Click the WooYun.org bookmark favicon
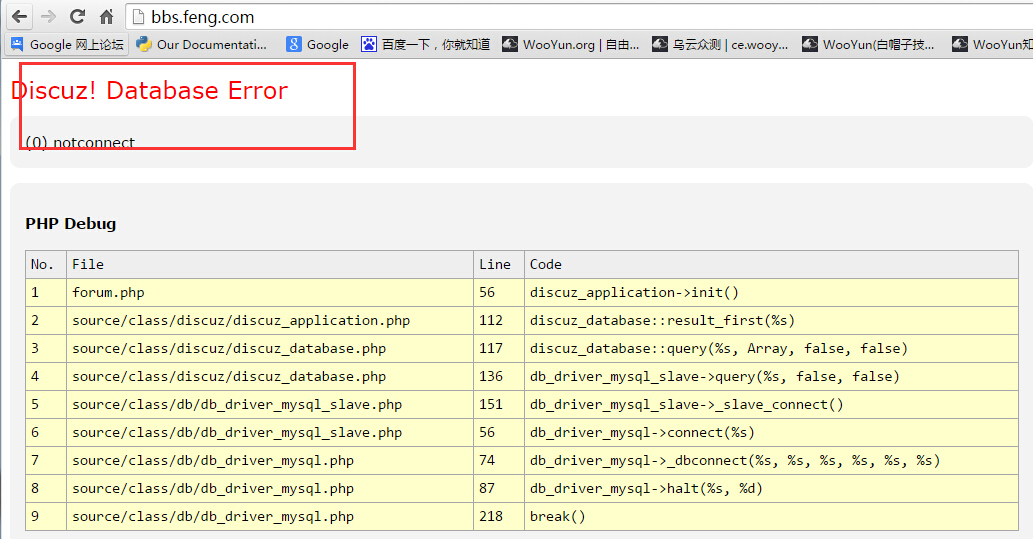The width and height of the screenshot is (1033, 539). pyautogui.click(x=510, y=44)
